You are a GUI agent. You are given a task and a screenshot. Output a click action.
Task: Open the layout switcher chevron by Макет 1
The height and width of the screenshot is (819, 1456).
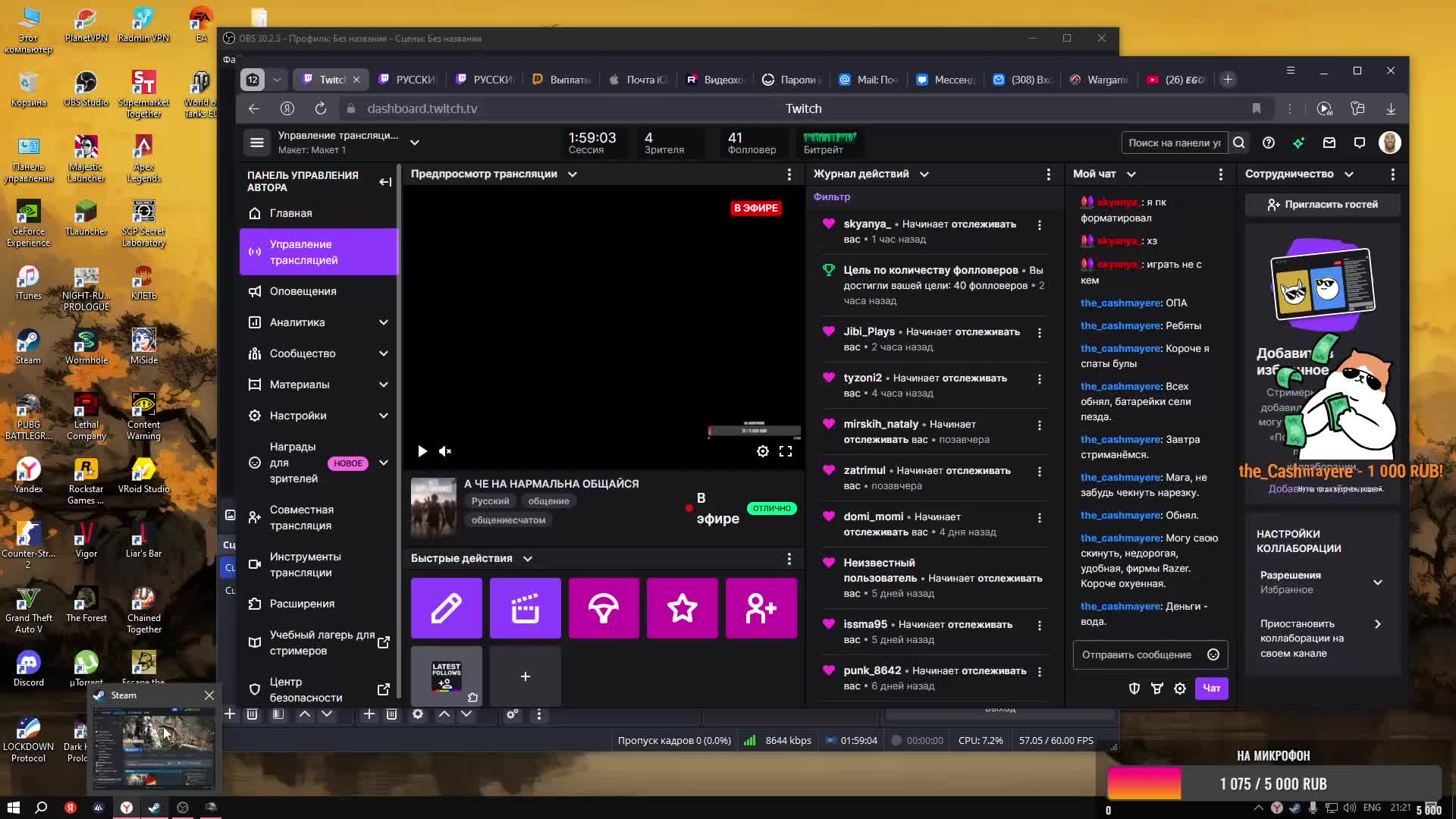(415, 143)
